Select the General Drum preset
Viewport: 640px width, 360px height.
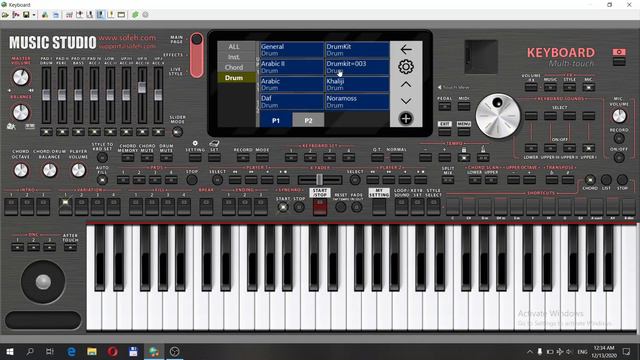(x=292, y=50)
